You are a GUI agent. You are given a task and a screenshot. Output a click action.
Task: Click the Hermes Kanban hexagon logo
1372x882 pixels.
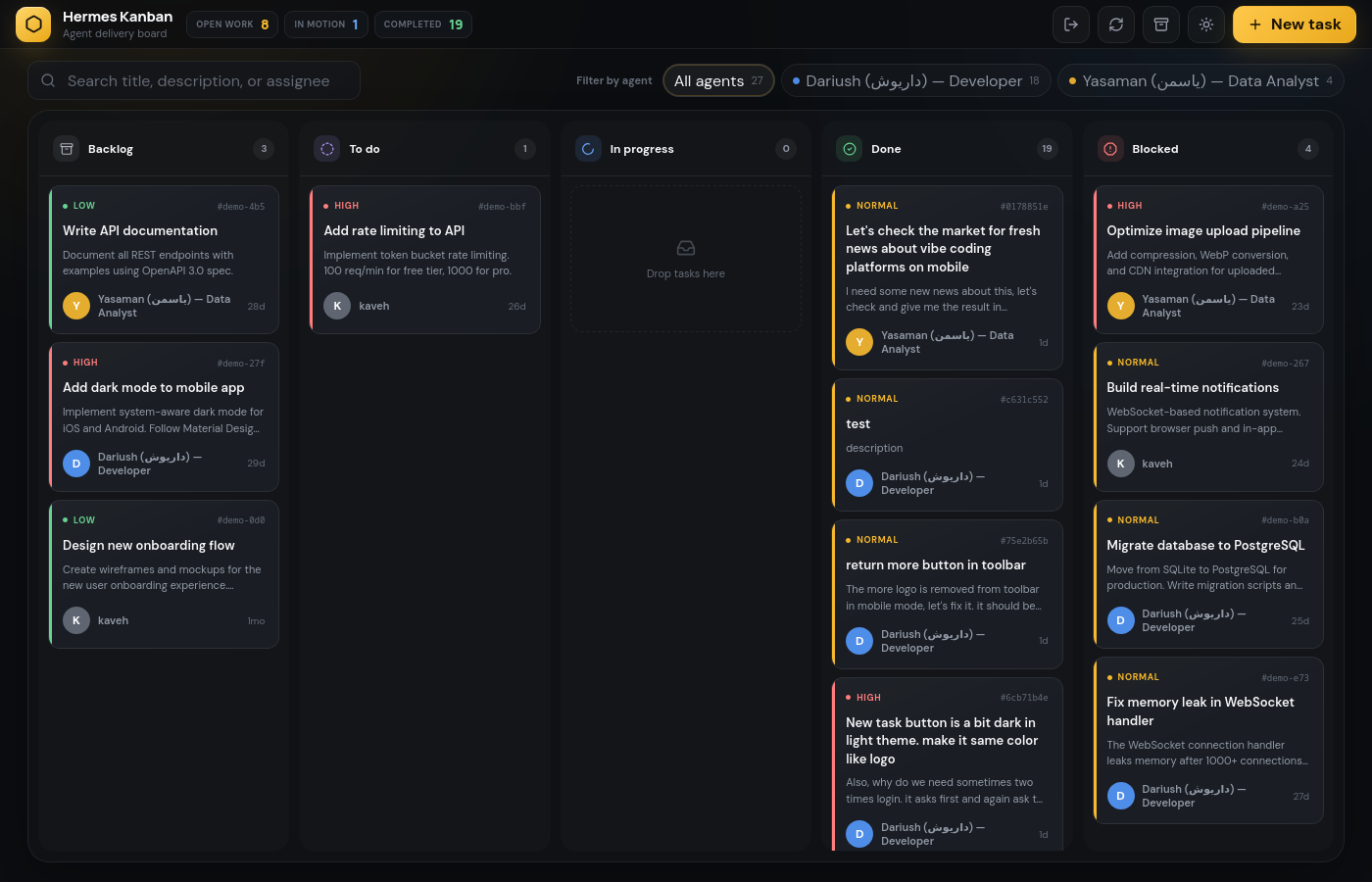click(x=33, y=24)
